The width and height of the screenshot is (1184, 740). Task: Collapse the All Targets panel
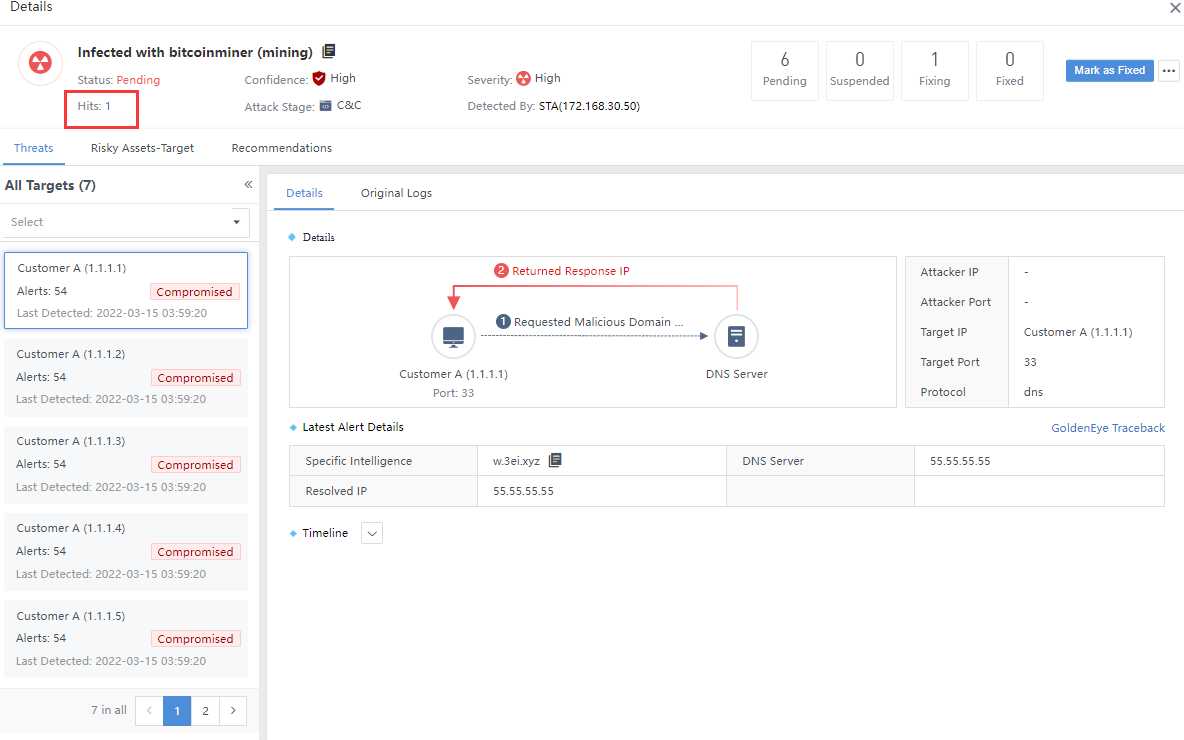pos(248,185)
